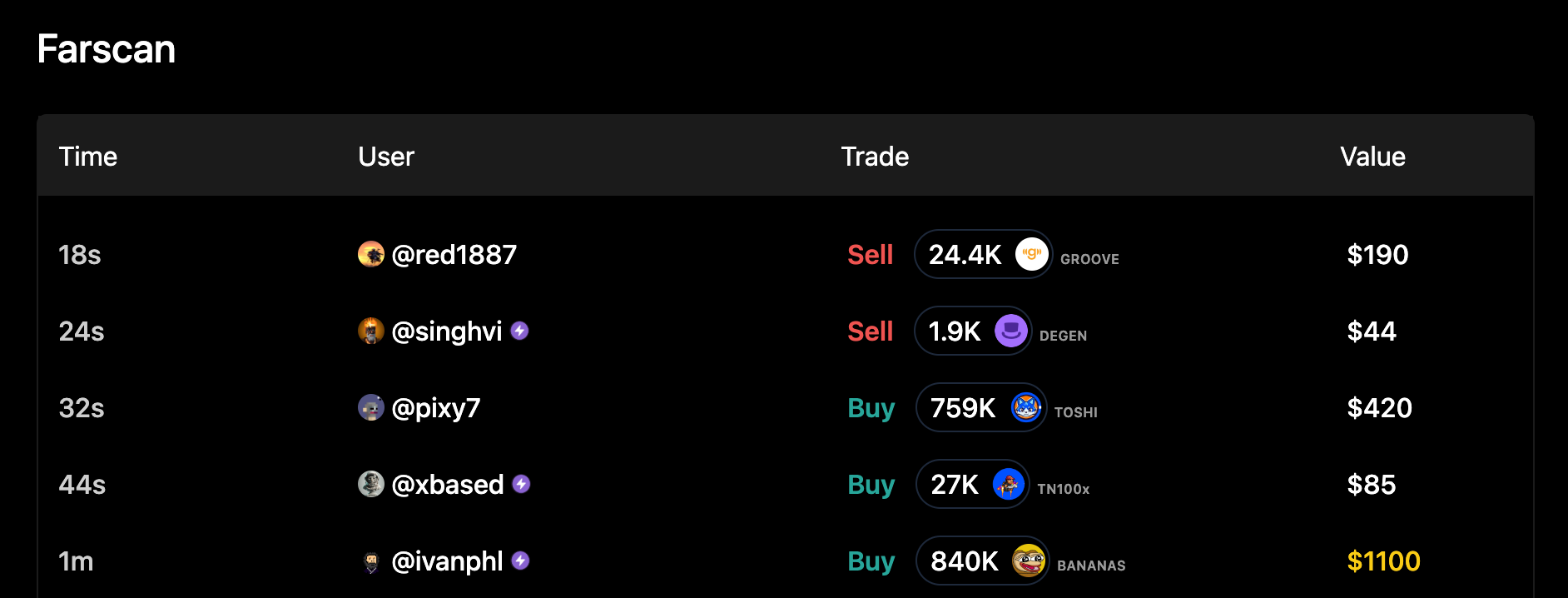Click the GROOVE token icon
This screenshot has width=1568, height=598.
coord(1031,254)
